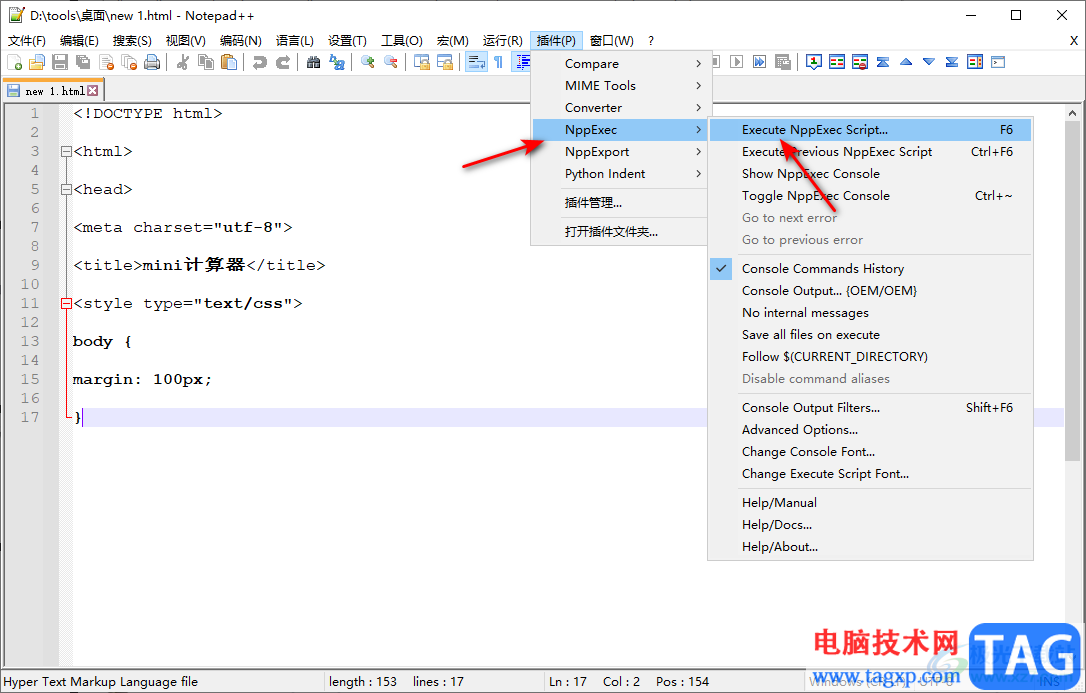The width and height of the screenshot is (1086, 693).
Task: Jump to last difference icon
Action: (x=952, y=62)
